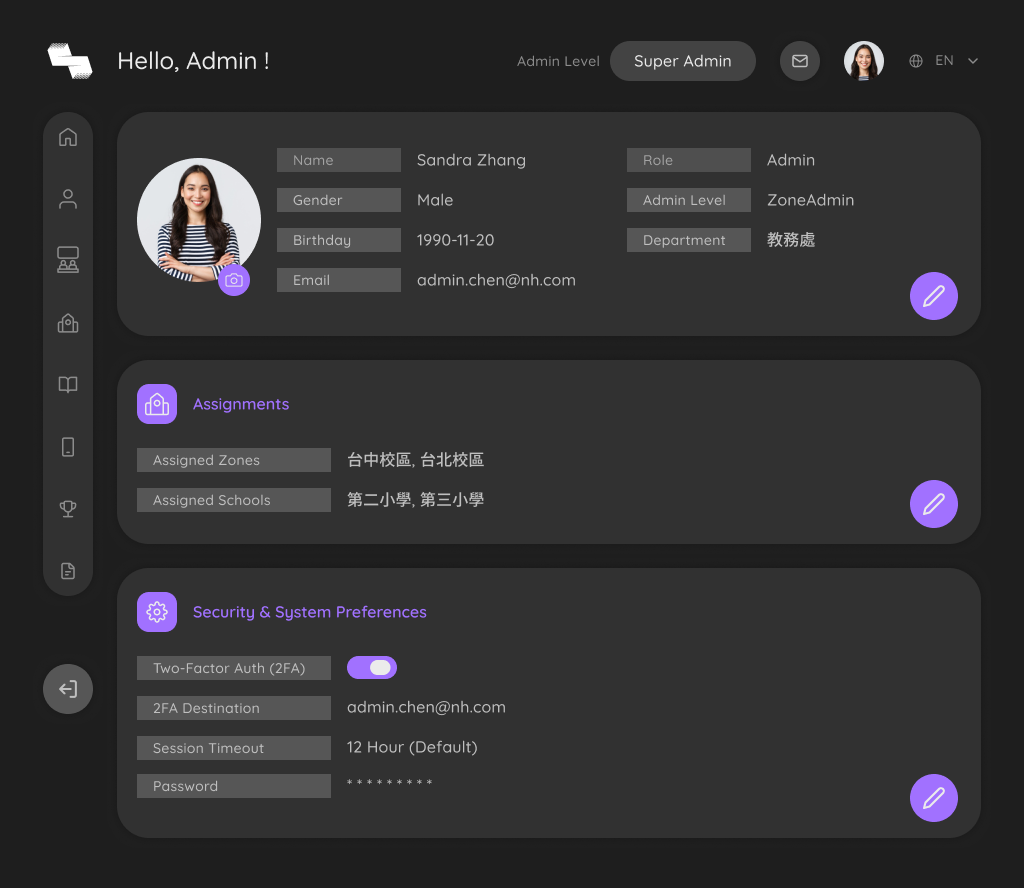Open the trophy achievements sidebar icon

pos(68,509)
